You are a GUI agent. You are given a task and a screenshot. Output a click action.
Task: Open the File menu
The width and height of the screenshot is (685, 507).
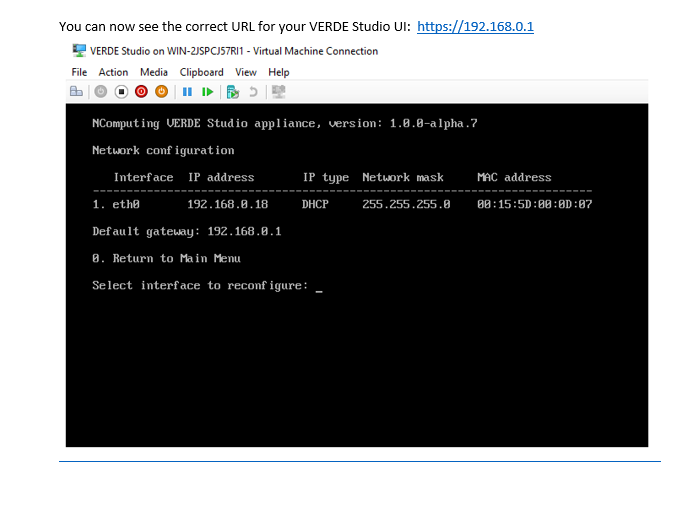click(x=79, y=72)
